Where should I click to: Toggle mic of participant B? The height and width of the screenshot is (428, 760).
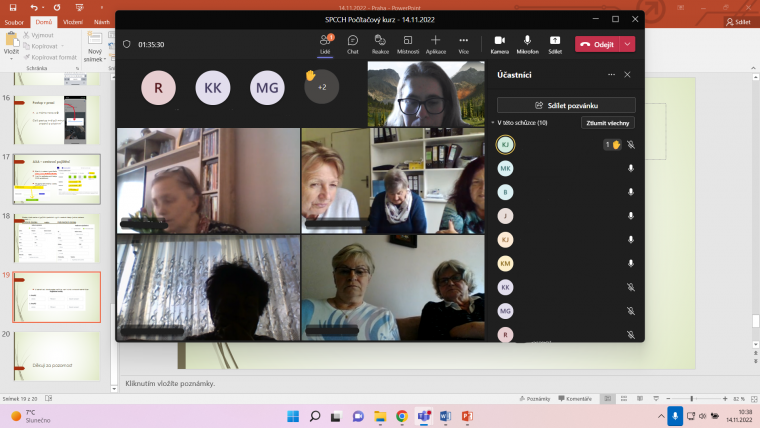coord(631,192)
